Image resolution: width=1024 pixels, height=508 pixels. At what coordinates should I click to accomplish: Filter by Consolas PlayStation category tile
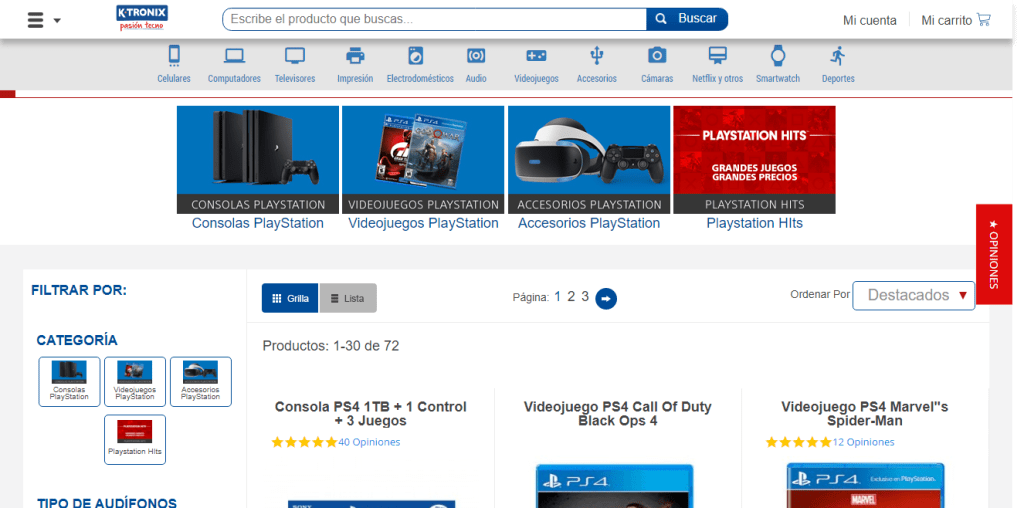69,381
